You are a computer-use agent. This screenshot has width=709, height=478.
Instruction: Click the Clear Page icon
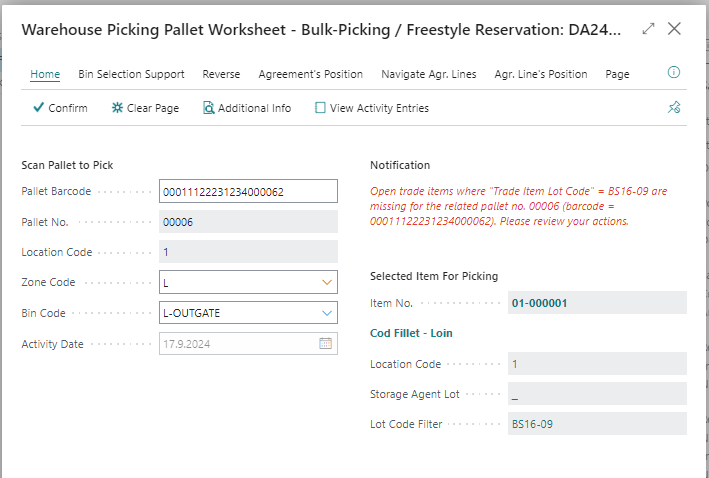[118, 108]
